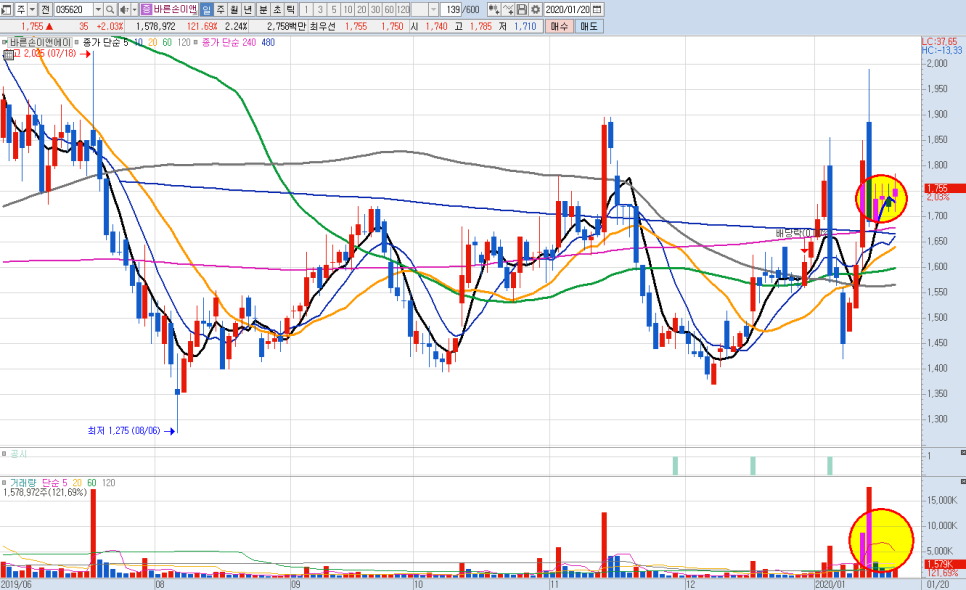Select the 분 minute period button
Image resolution: width=966 pixels, height=590 pixels.
click(x=263, y=9)
